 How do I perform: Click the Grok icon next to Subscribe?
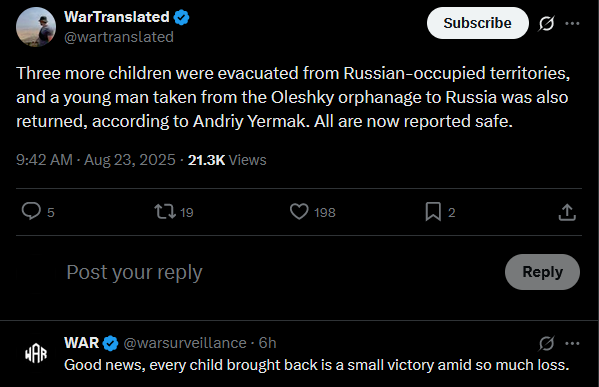click(546, 23)
